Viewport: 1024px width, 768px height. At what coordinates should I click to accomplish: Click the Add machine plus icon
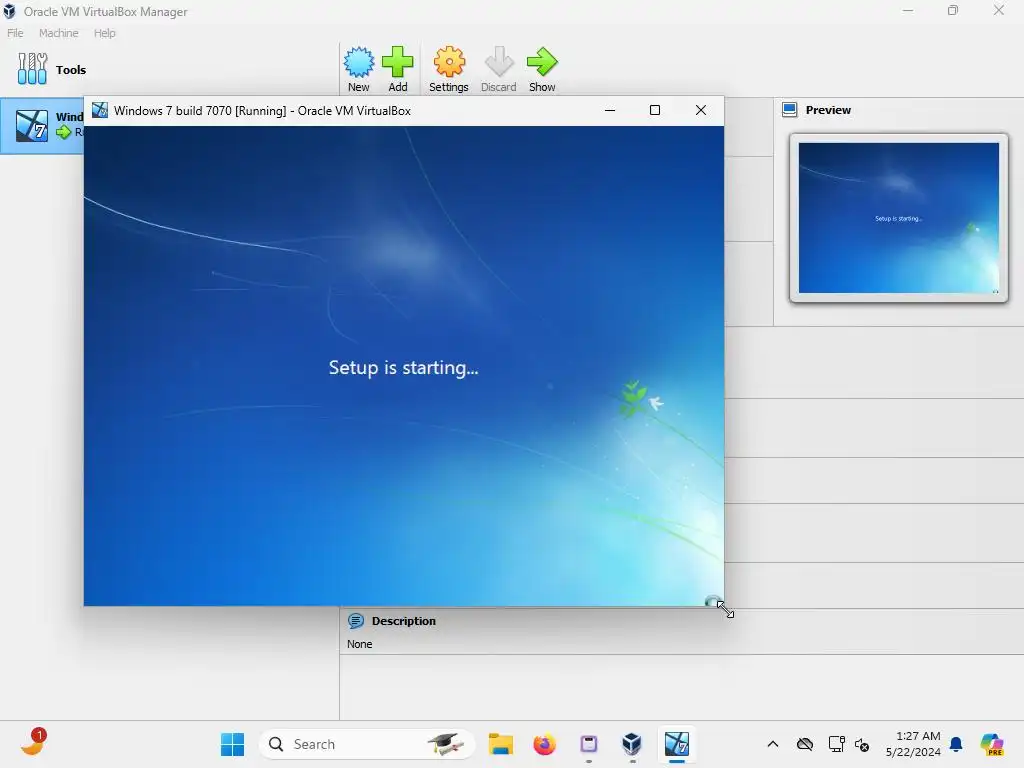coord(397,63)
